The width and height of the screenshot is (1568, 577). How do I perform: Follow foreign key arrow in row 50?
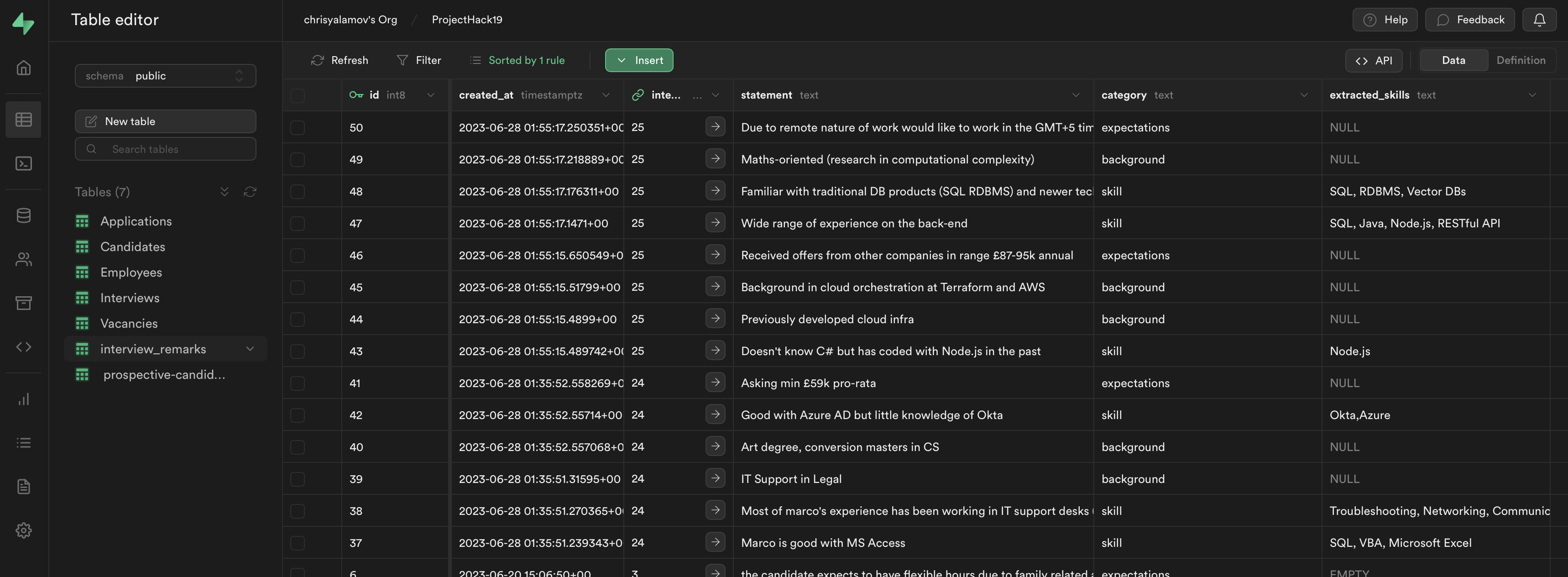715,126
